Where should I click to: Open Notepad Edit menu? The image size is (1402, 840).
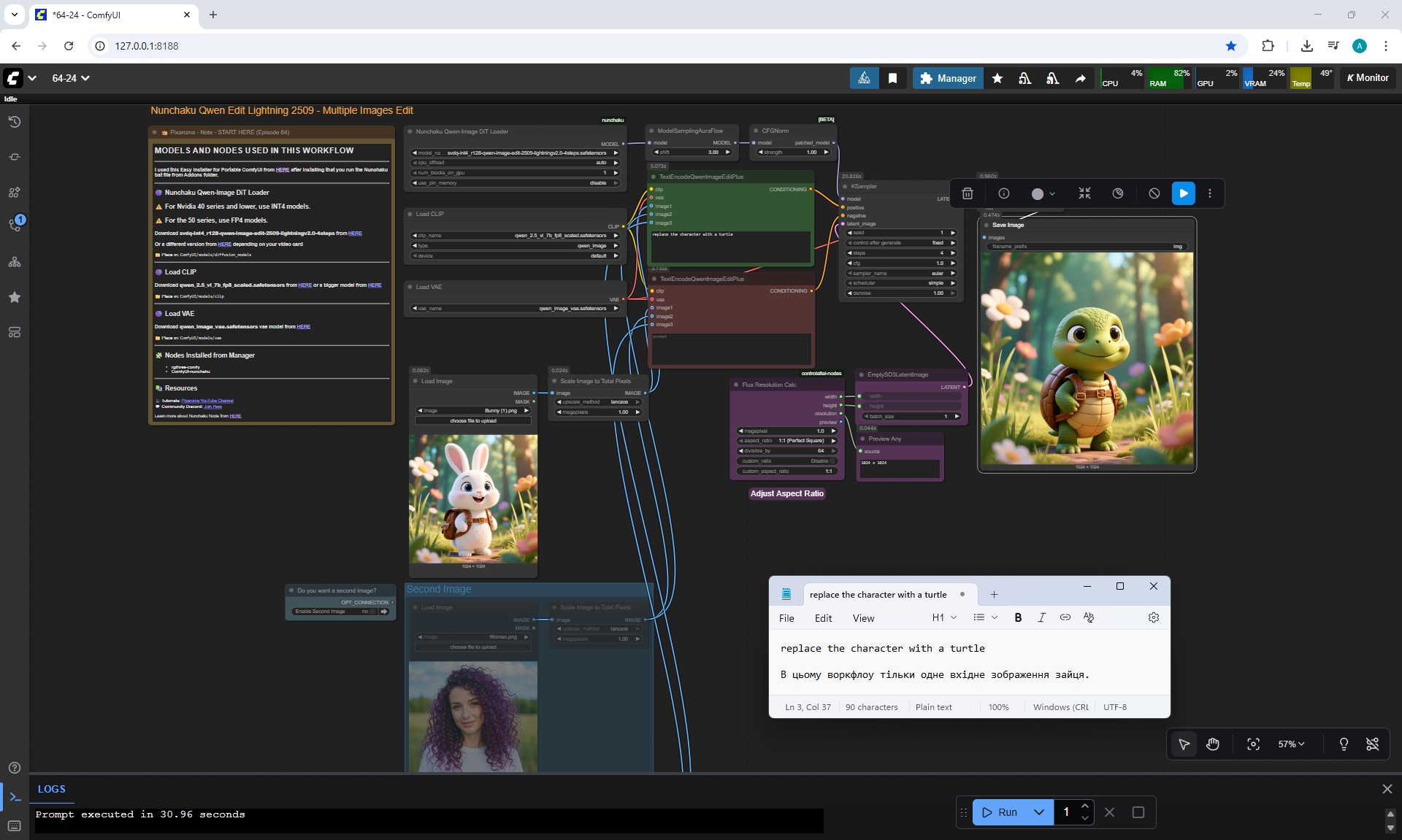(x=823, y=618)
